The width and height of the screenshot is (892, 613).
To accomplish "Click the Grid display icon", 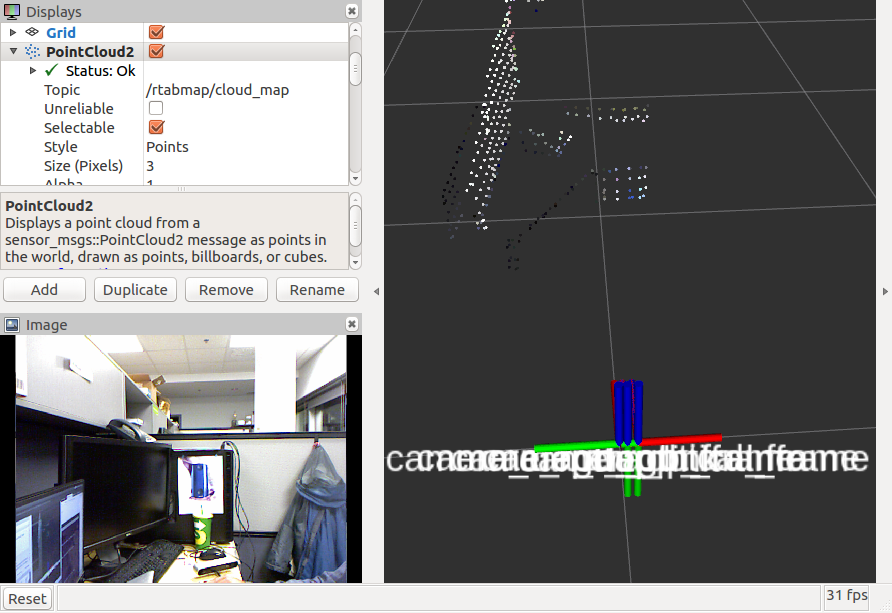I will pos(32,32).
